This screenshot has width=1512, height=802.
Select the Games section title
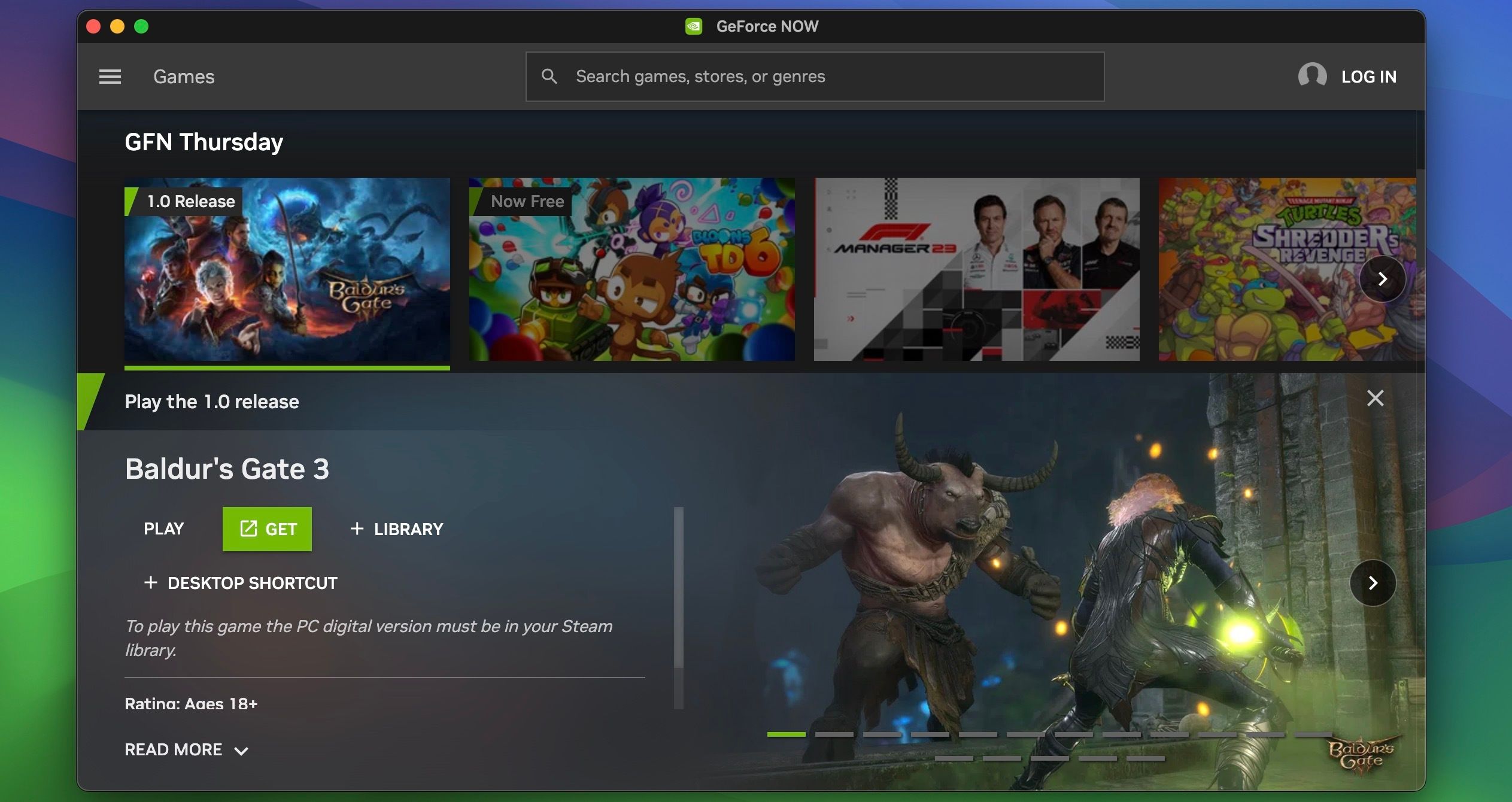point(184,77)
